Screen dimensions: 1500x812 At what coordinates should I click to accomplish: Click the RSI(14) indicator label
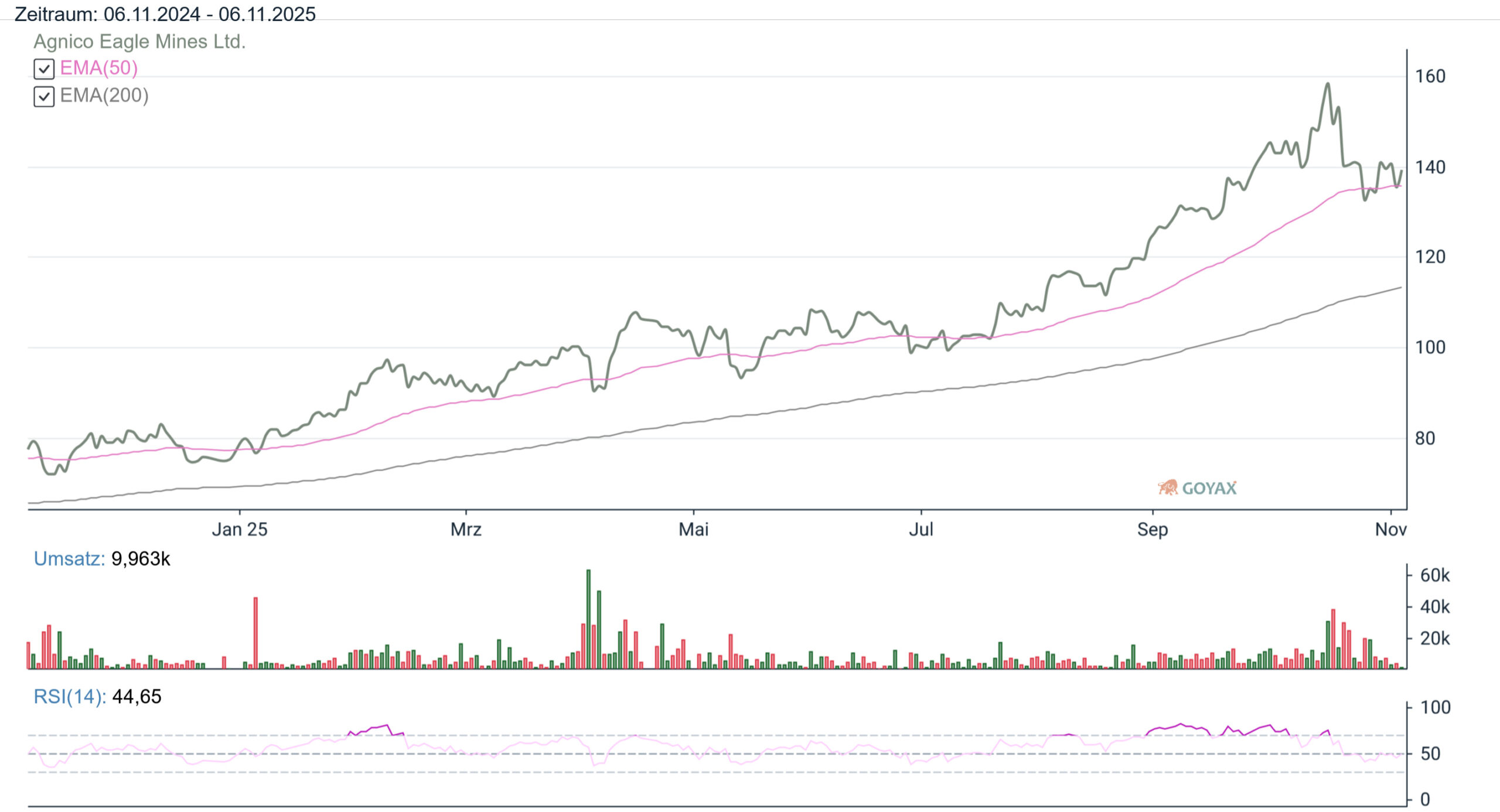[70, 697]
